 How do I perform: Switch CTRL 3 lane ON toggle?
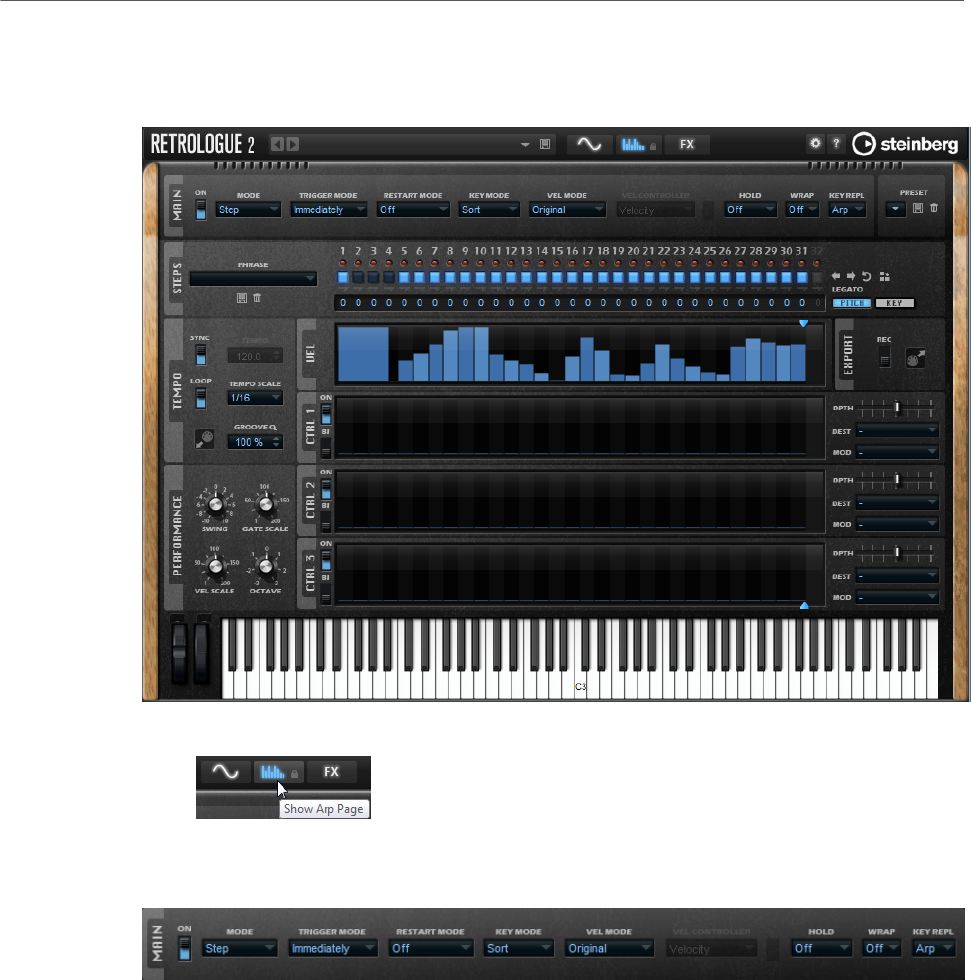326,560
